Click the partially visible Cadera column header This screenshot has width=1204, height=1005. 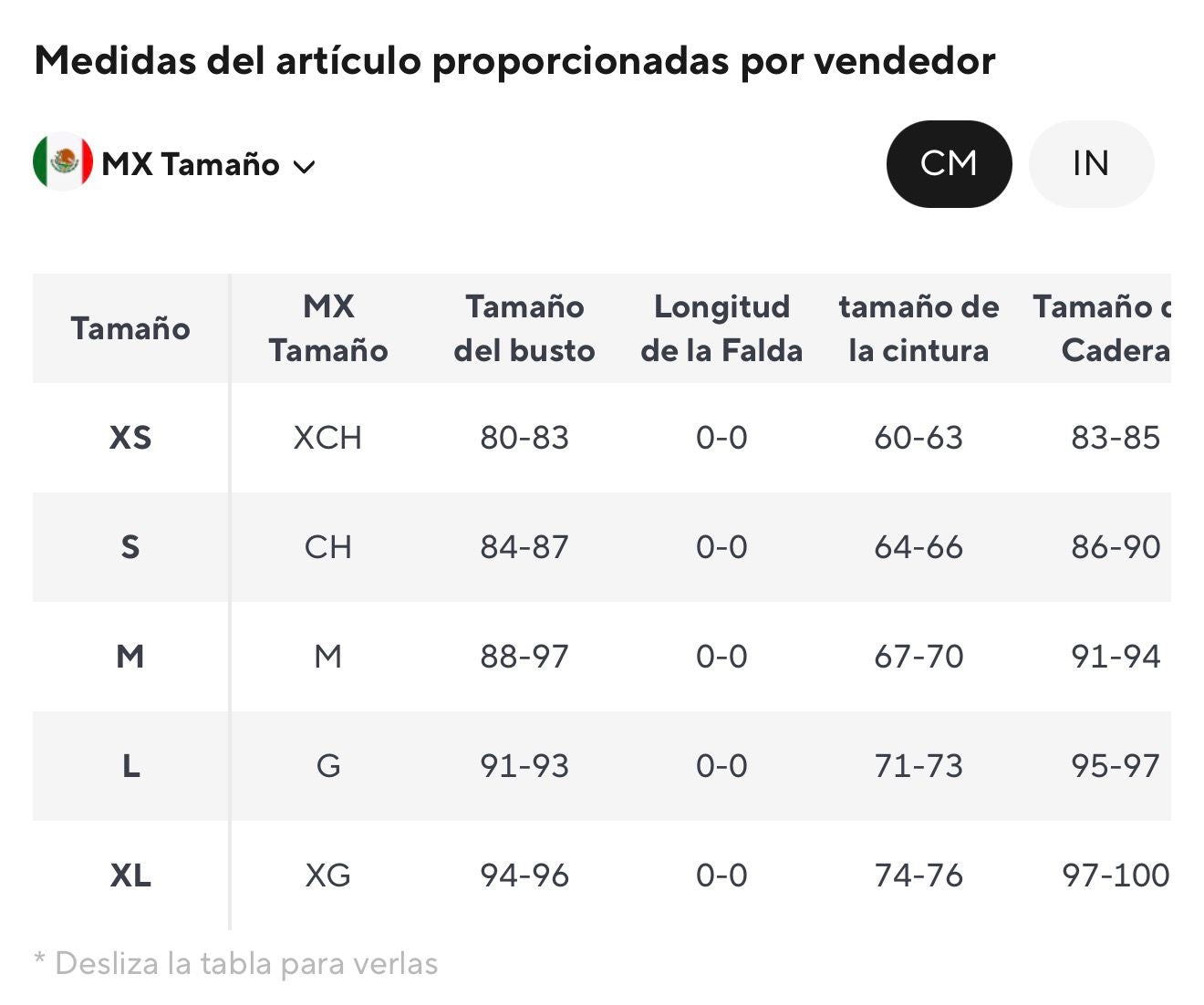(x=1103, y=328)
